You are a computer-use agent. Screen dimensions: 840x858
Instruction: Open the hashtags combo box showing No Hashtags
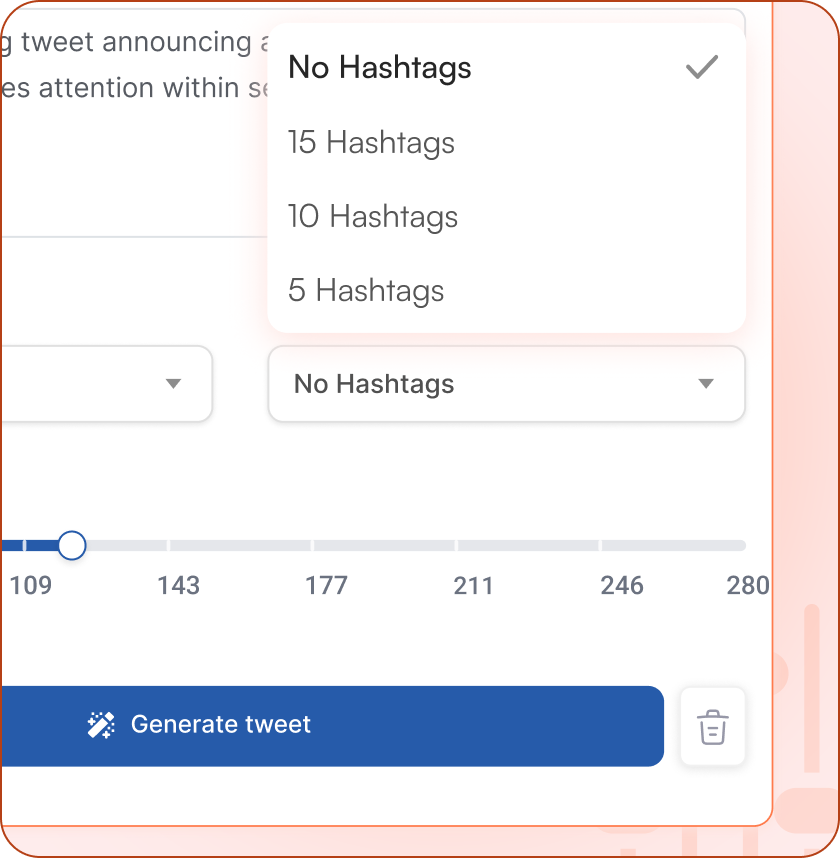point(506,384)
